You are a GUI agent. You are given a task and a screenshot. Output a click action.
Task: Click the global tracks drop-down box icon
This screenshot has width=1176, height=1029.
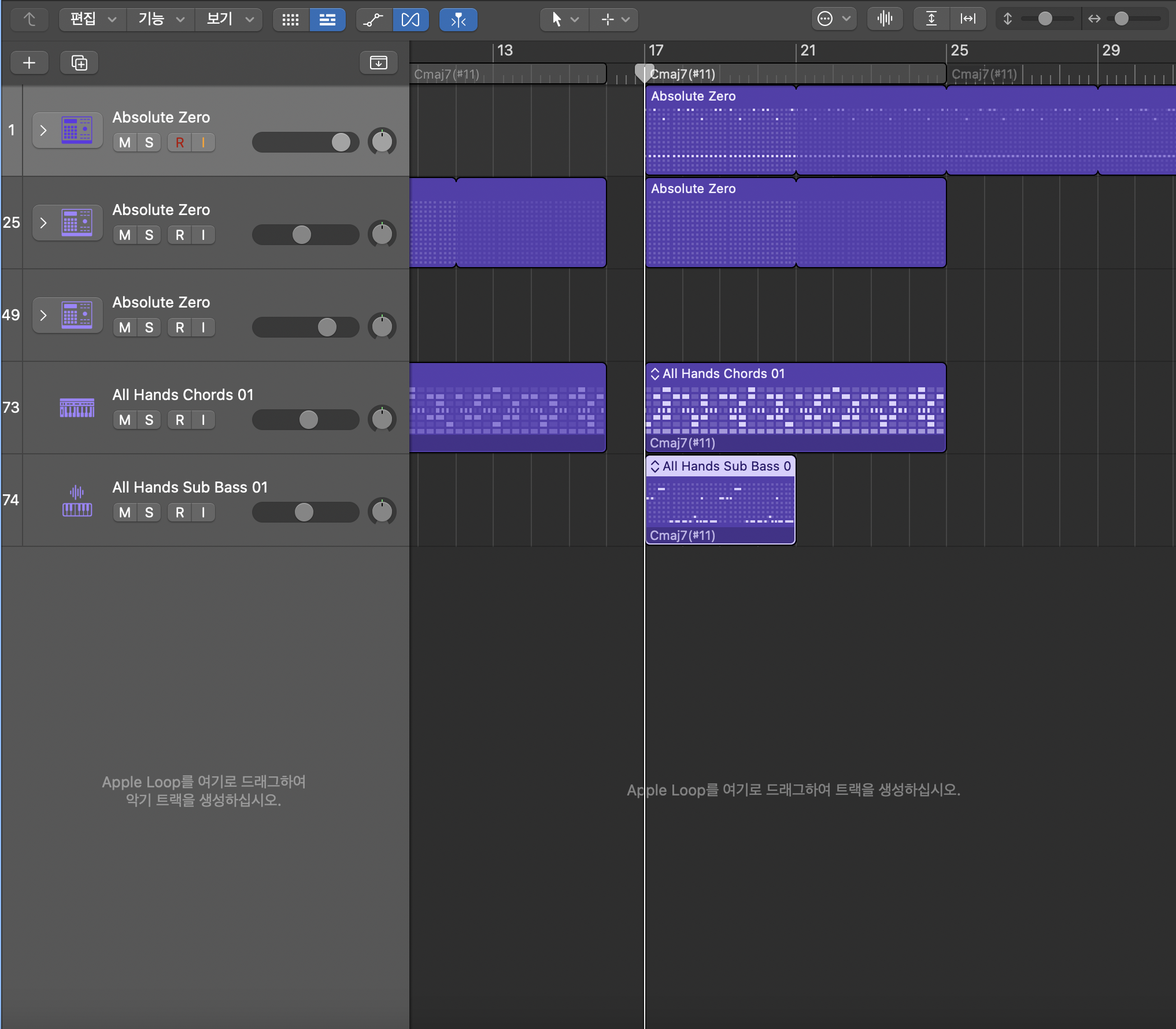pos(378,62)
